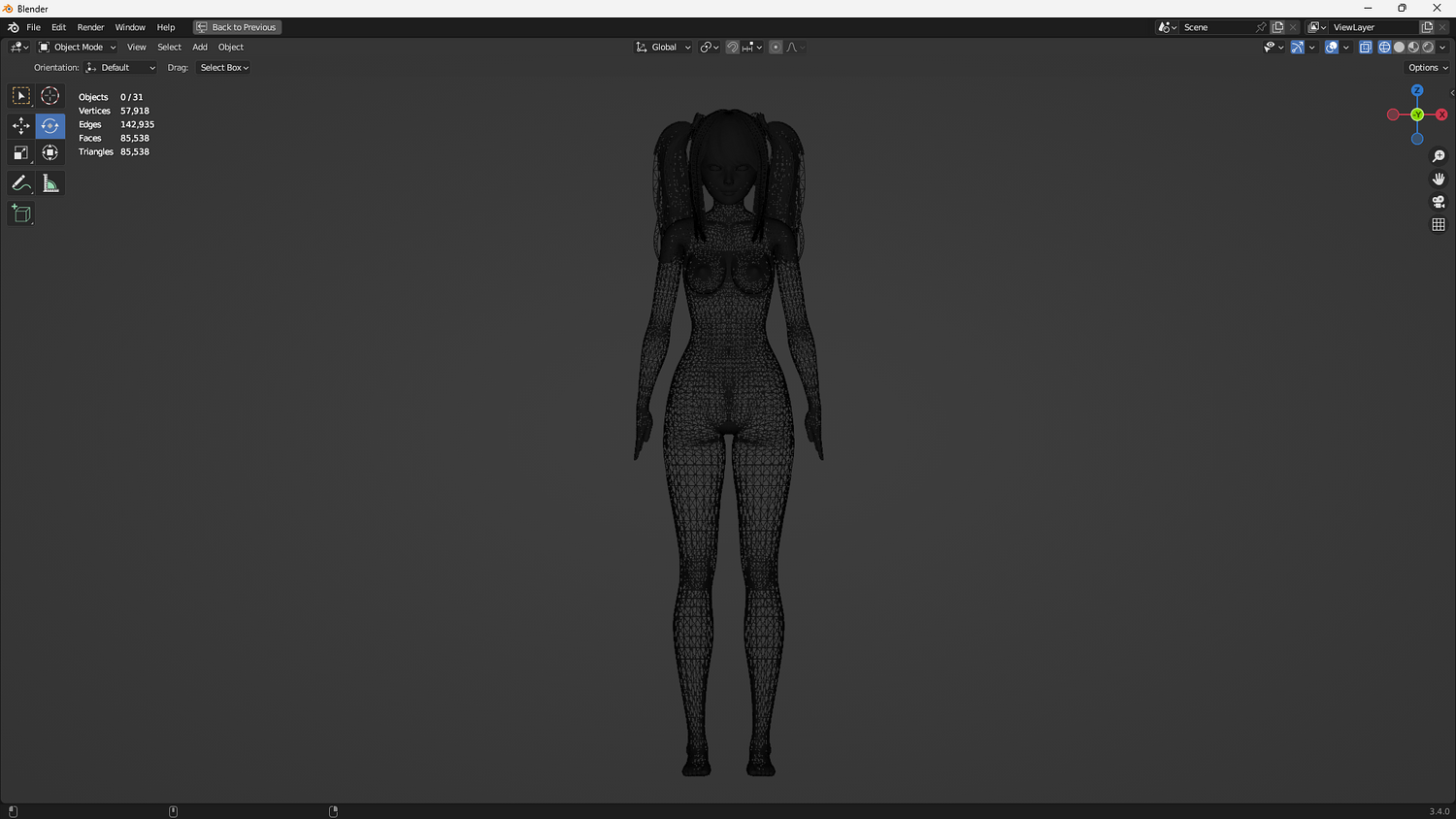Open the viewport Add menu
Viewport: 1456px width, 819px height.
pos(200,47)
